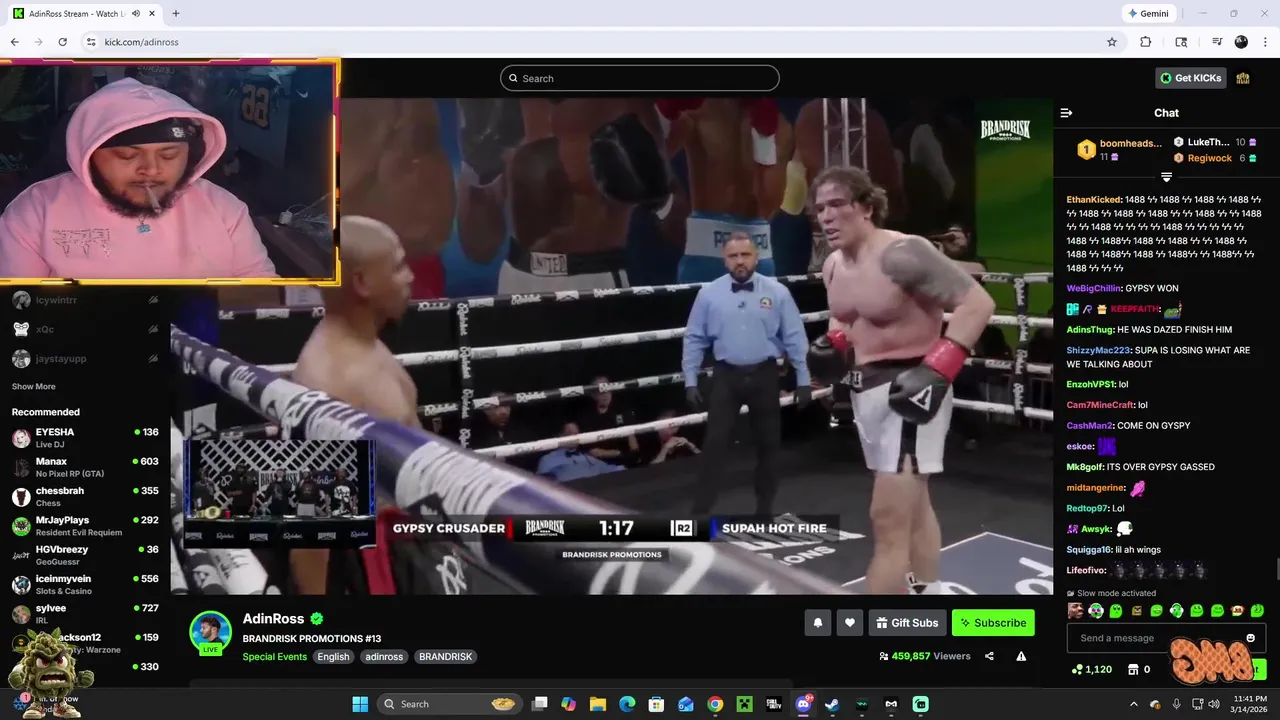The height and width of the screenshot is (720, 1280).
Task: Click EthanKicked username in chat
Action: pyautogui.click(x=1094, y=200)
